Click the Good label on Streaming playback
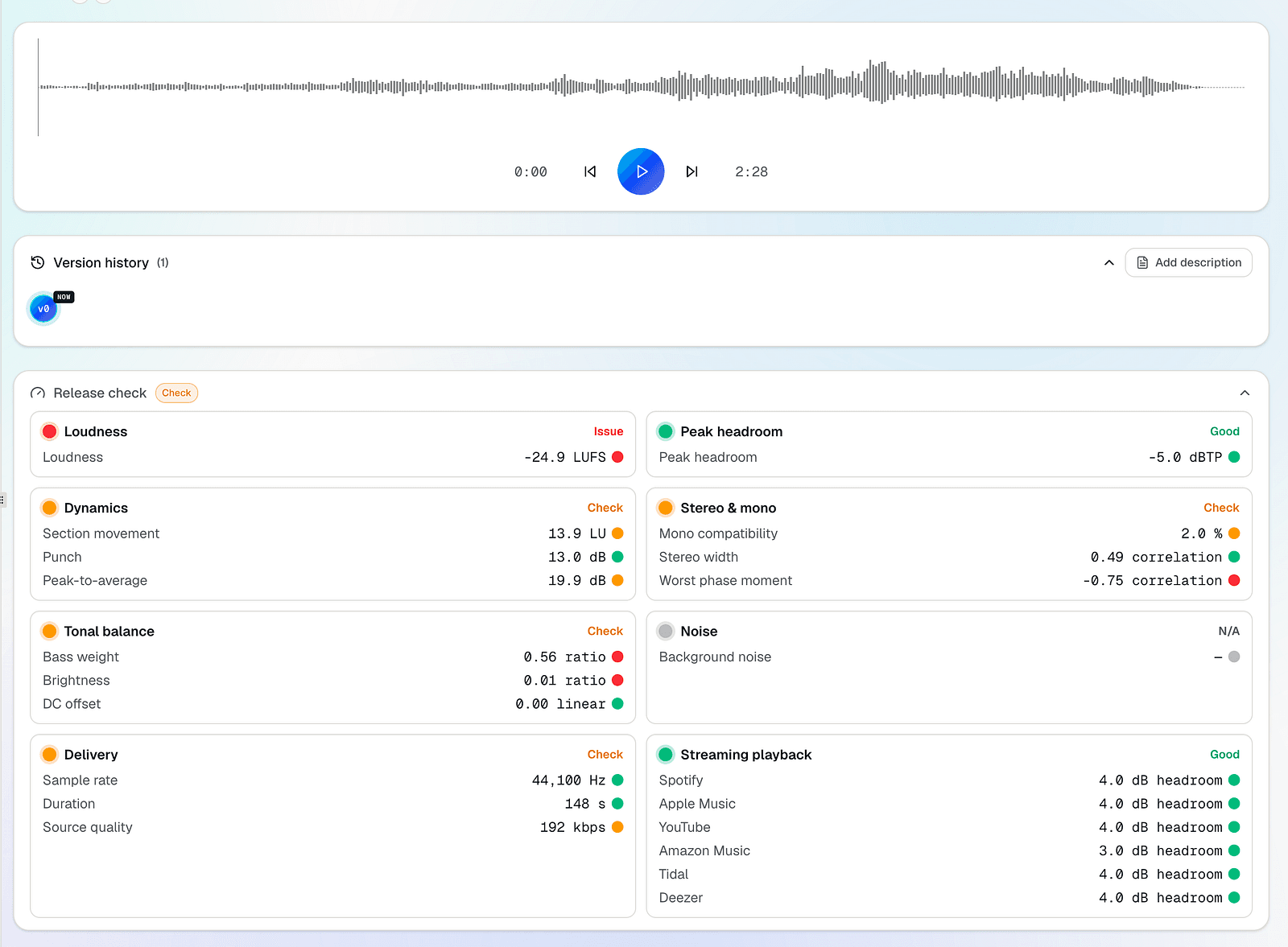This screenshot has height=947, width=1288. tap(1224, 755)
